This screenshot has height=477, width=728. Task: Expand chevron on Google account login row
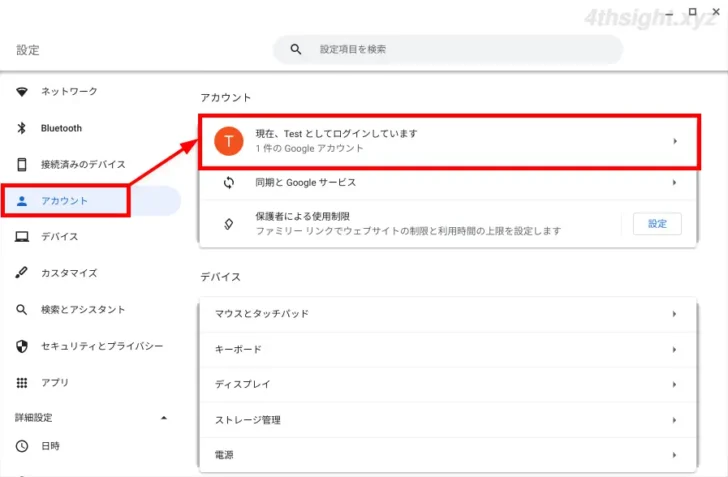[x=675, y=141]
